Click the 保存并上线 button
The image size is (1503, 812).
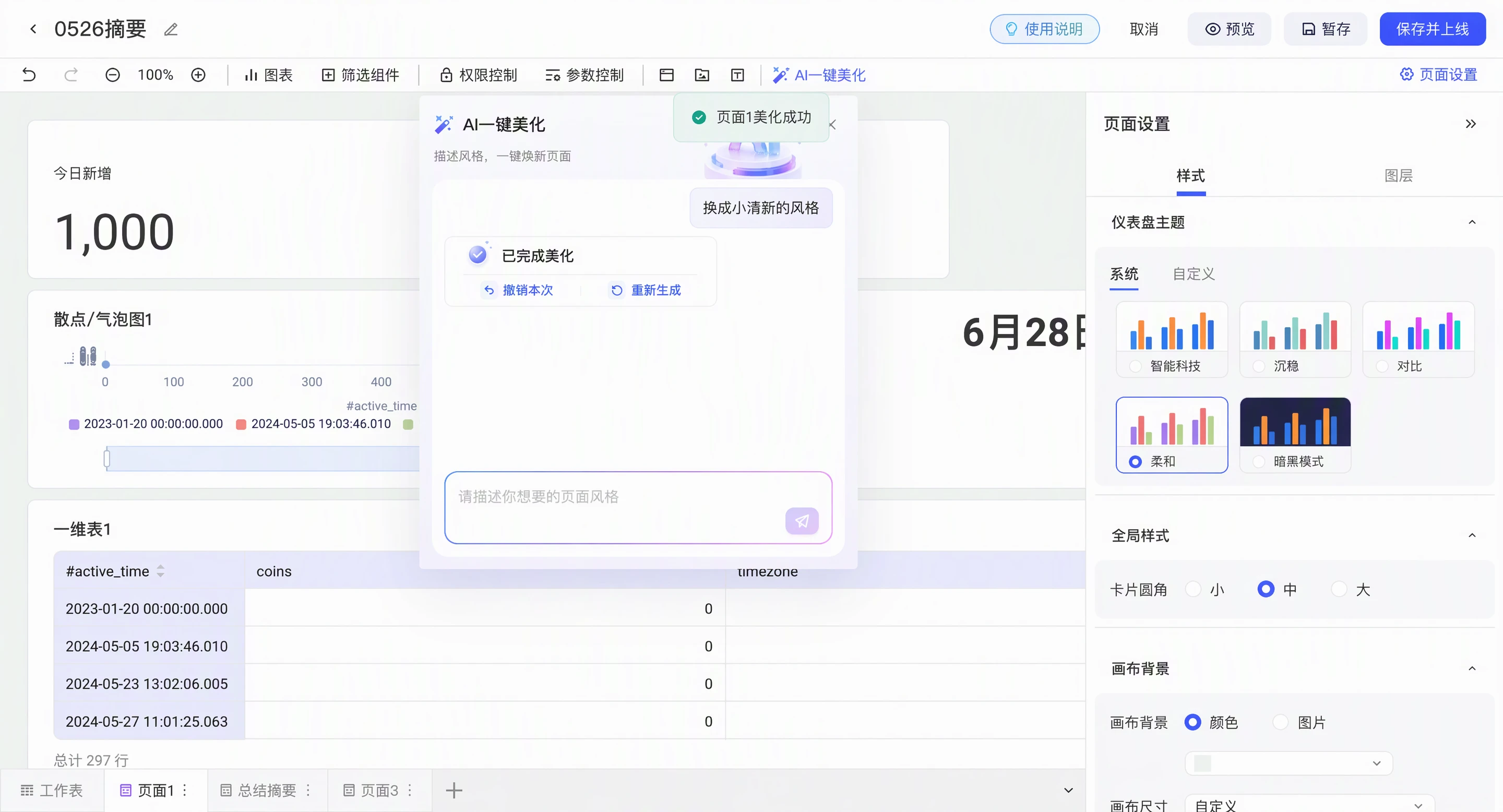1433,29
